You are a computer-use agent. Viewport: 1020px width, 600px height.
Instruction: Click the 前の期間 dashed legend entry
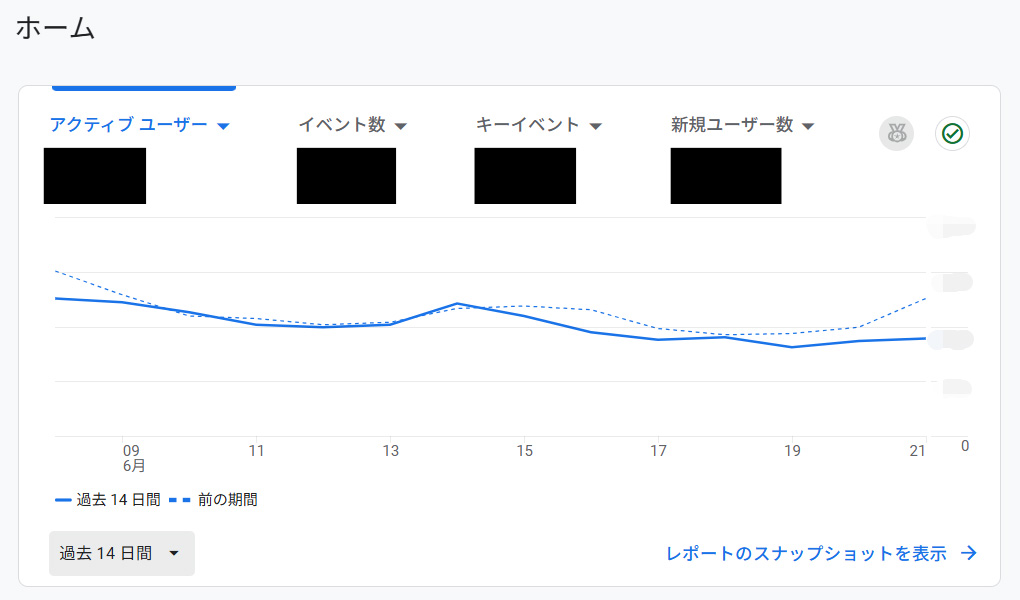click(x=213, y=500)
